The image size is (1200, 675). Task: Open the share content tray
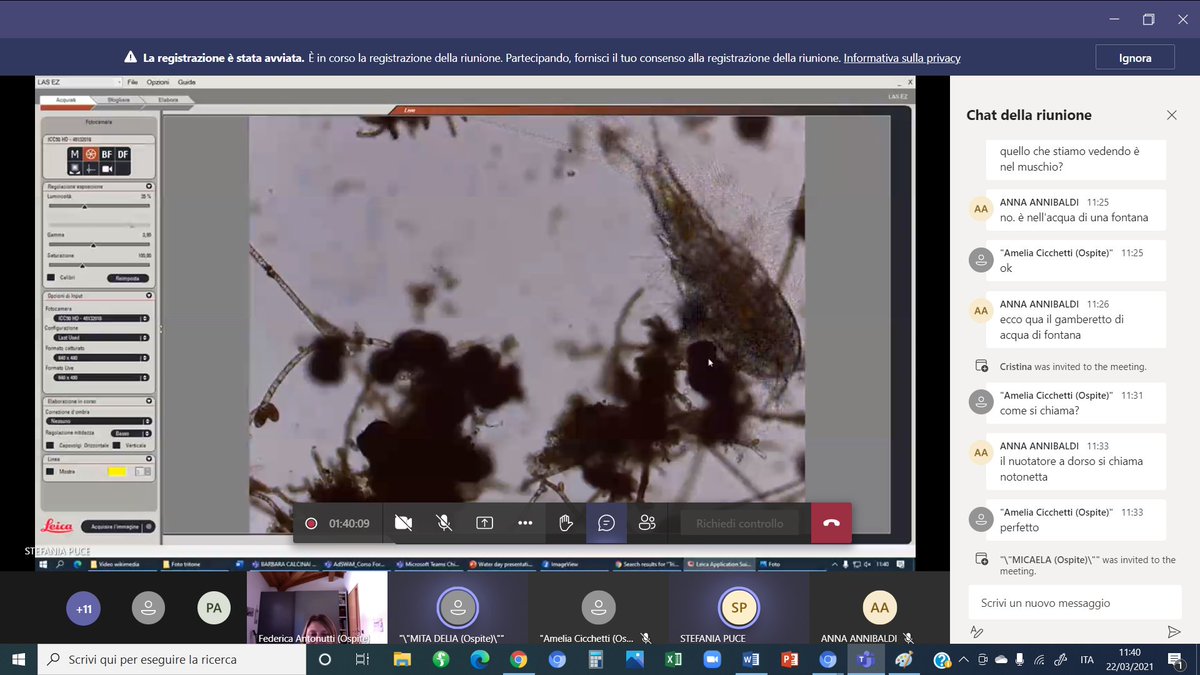coord(485,523)
